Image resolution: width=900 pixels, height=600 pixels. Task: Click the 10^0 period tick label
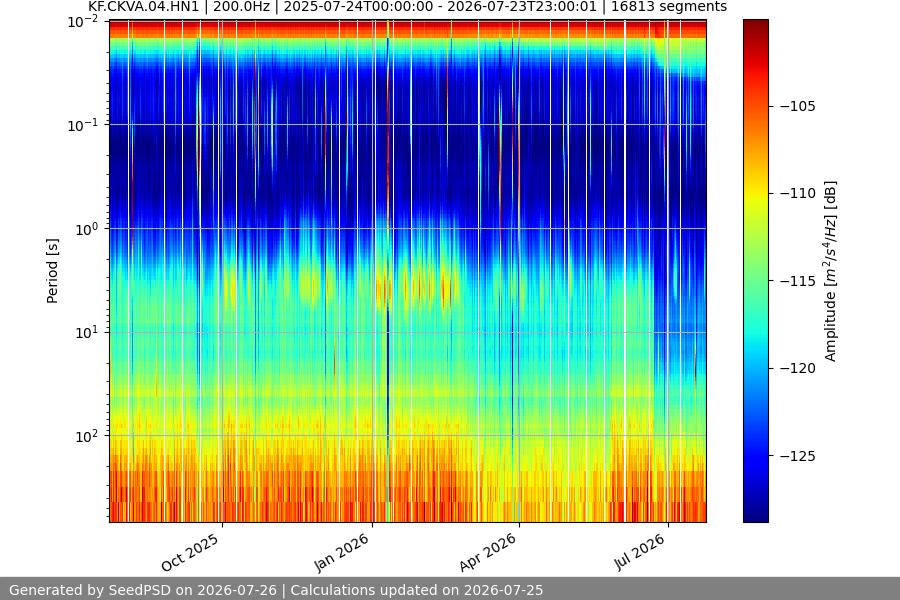point(86,229)
